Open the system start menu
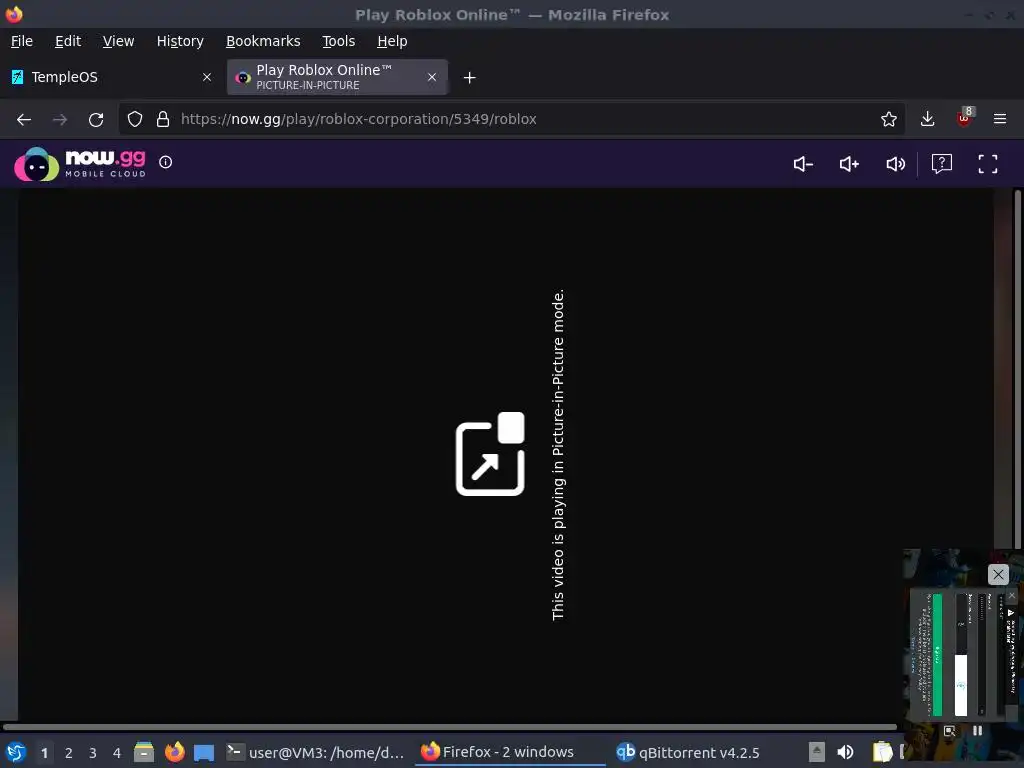The height and width of the screenshot is (768, 1024). (16, 752)
